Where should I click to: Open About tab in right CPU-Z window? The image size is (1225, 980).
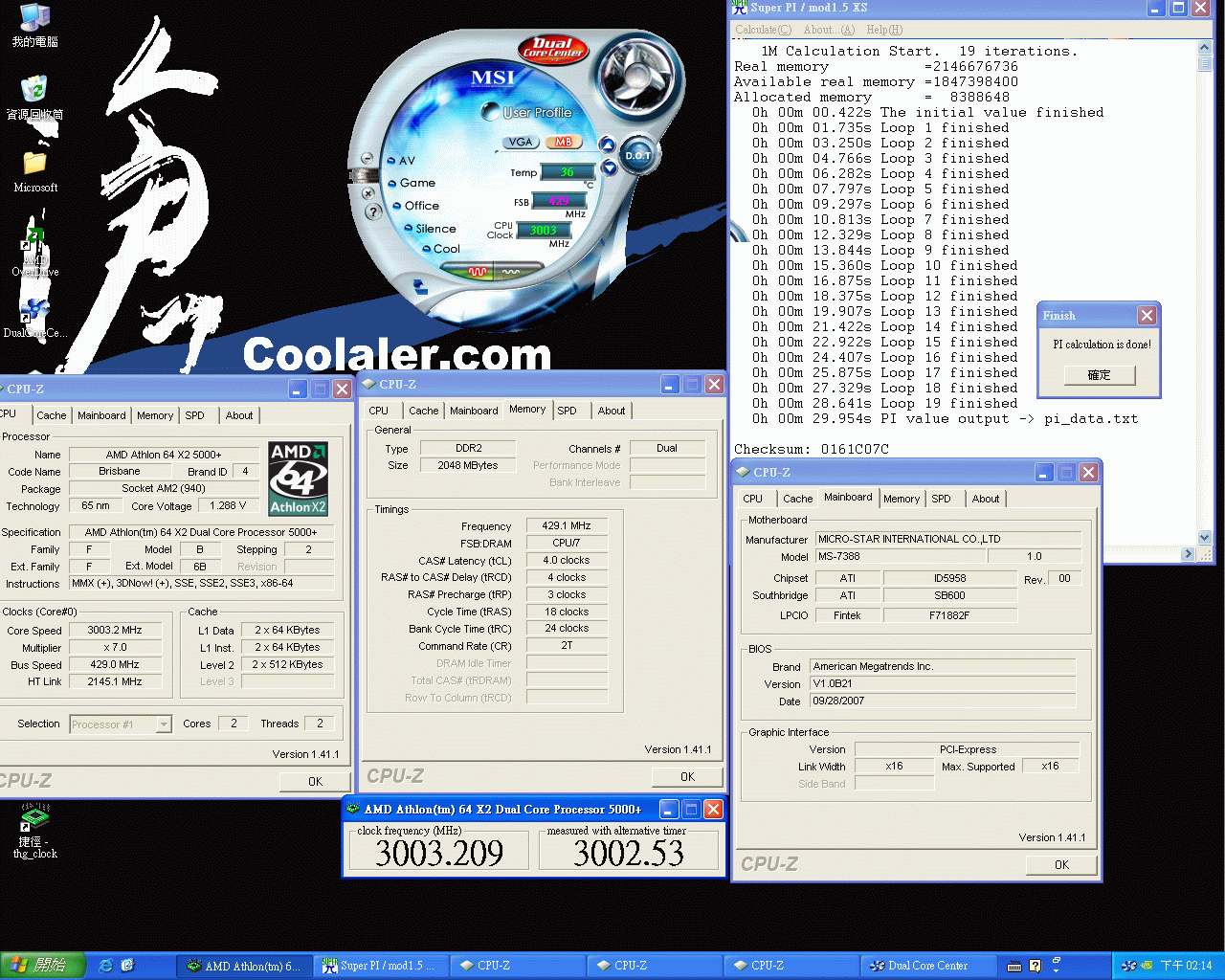[986, 499]
